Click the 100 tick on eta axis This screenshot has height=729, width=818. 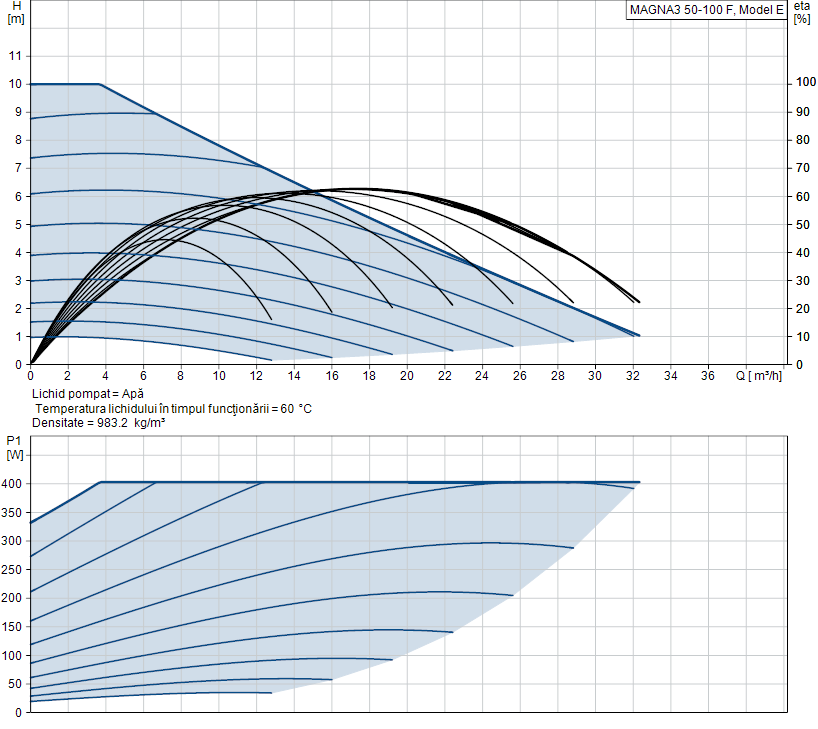[805, 82]
